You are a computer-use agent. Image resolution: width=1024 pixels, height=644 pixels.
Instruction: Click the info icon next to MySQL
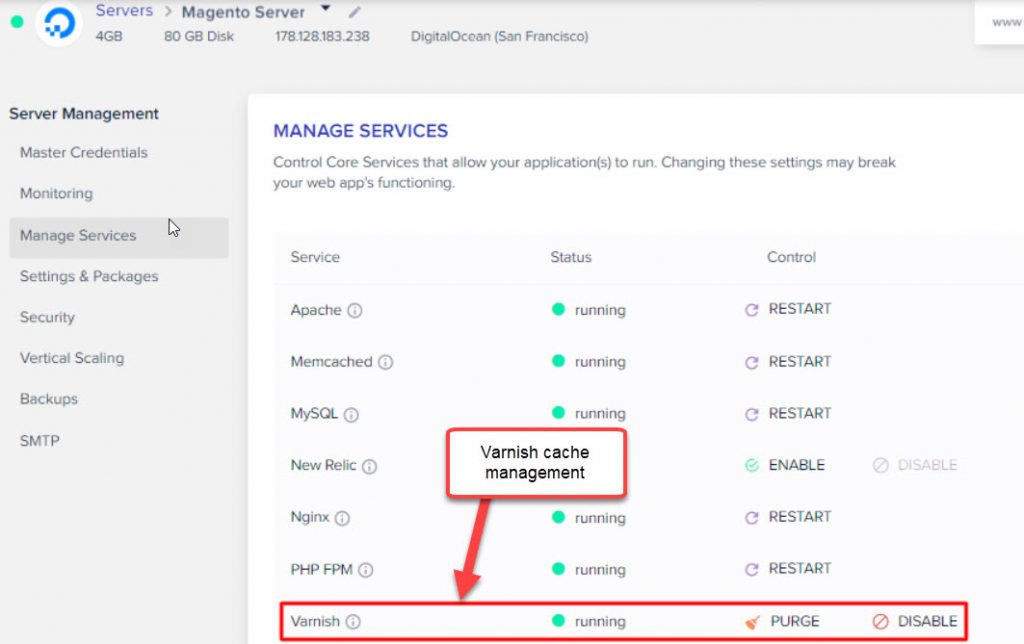(x=351, y=414)
